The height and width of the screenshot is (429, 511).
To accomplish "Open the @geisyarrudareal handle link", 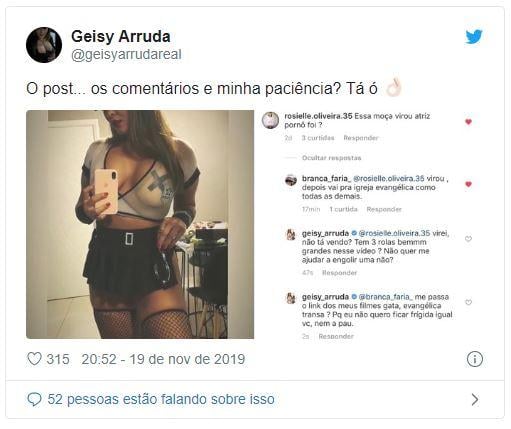I will click(126, 55).
